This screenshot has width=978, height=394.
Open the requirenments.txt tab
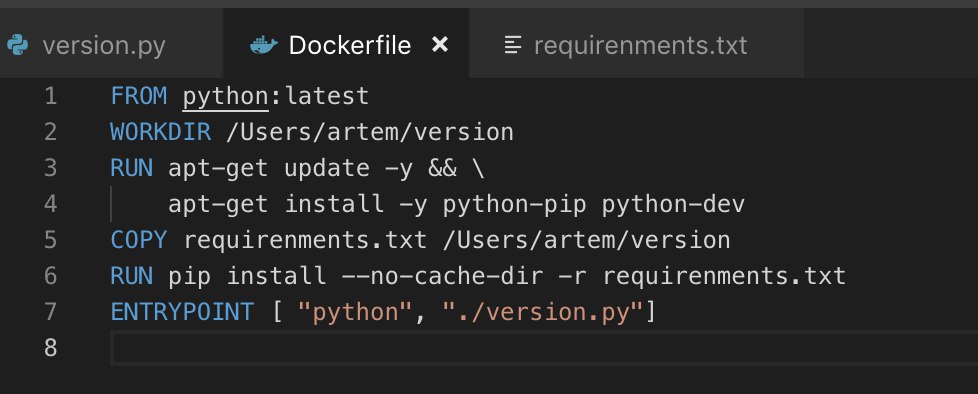tap(641, 46)
